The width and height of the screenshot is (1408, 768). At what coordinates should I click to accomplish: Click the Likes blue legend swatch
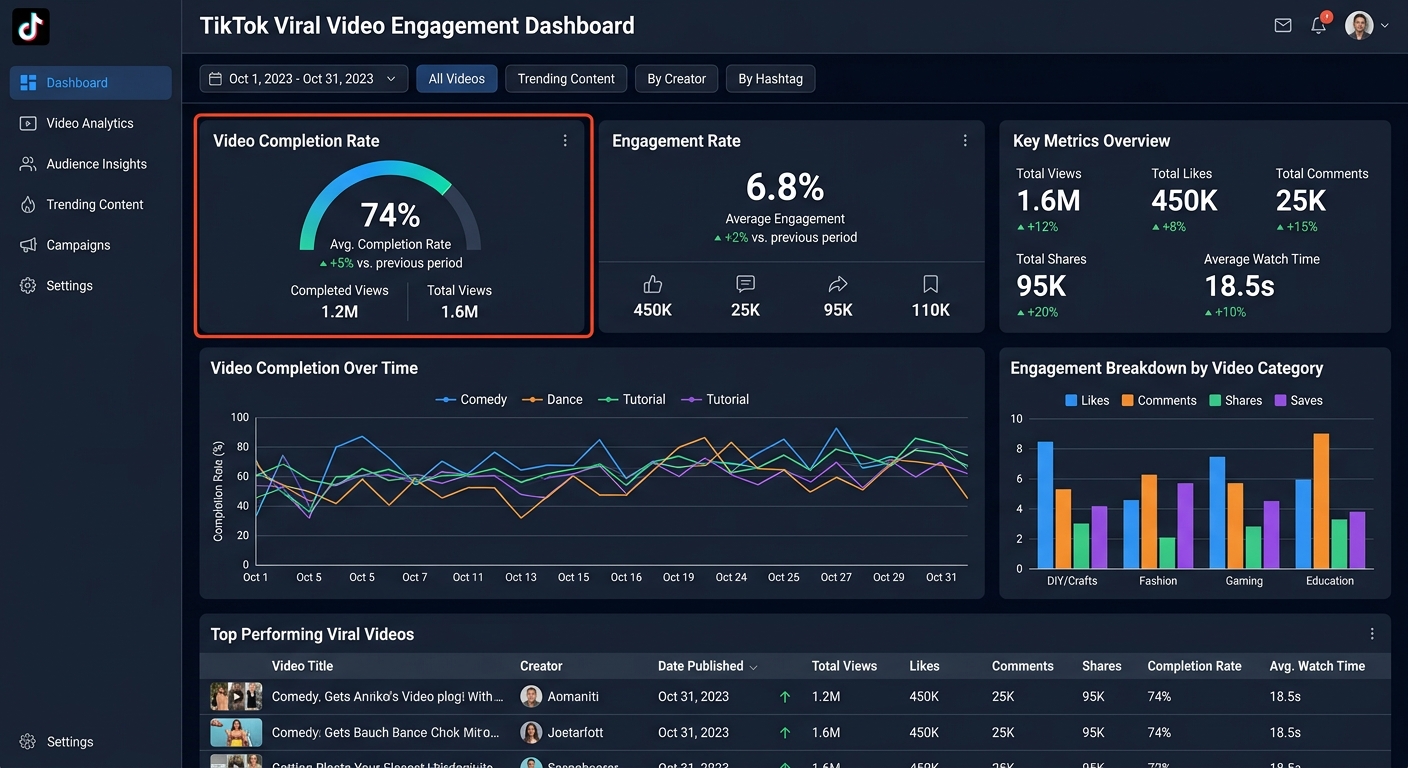(x=1071, y=400)
